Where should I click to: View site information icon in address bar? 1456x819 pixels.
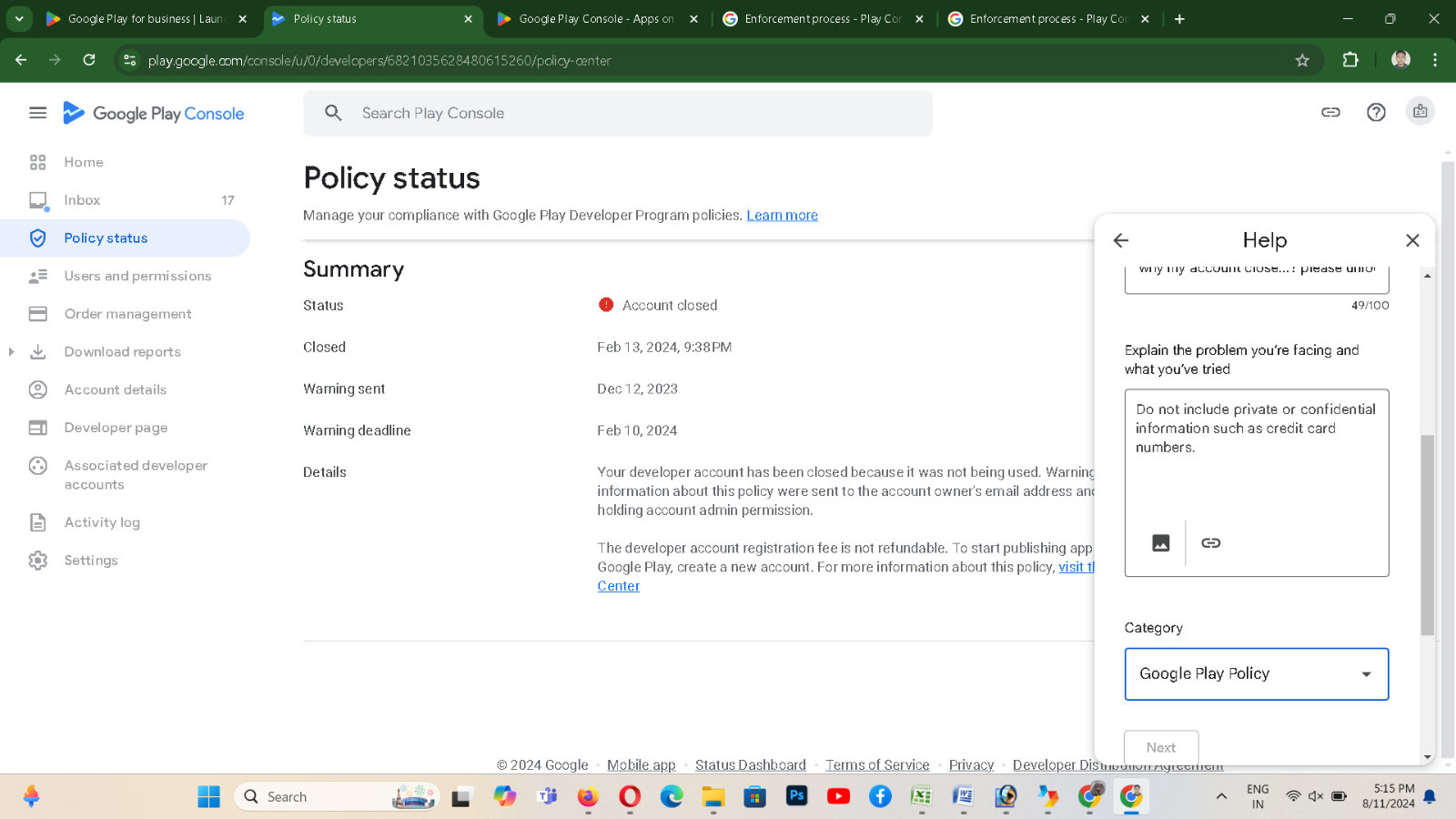pos(129,60)
